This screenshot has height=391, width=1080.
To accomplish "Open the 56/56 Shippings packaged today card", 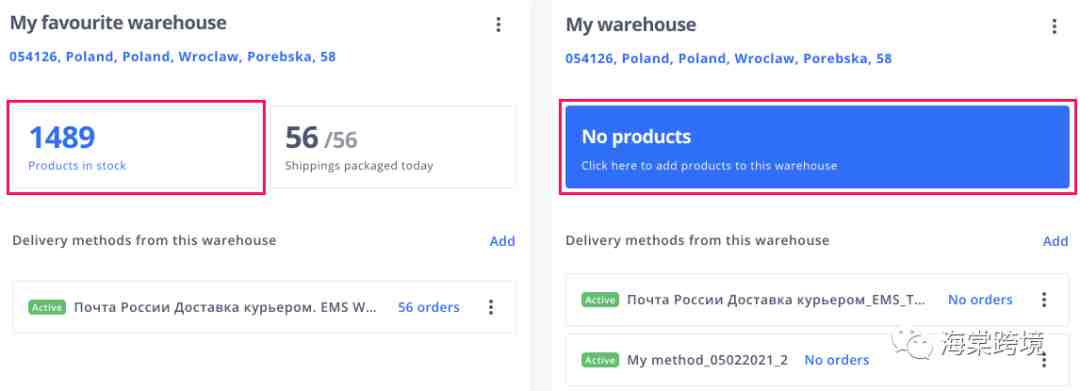I will [x=393, y=147].
